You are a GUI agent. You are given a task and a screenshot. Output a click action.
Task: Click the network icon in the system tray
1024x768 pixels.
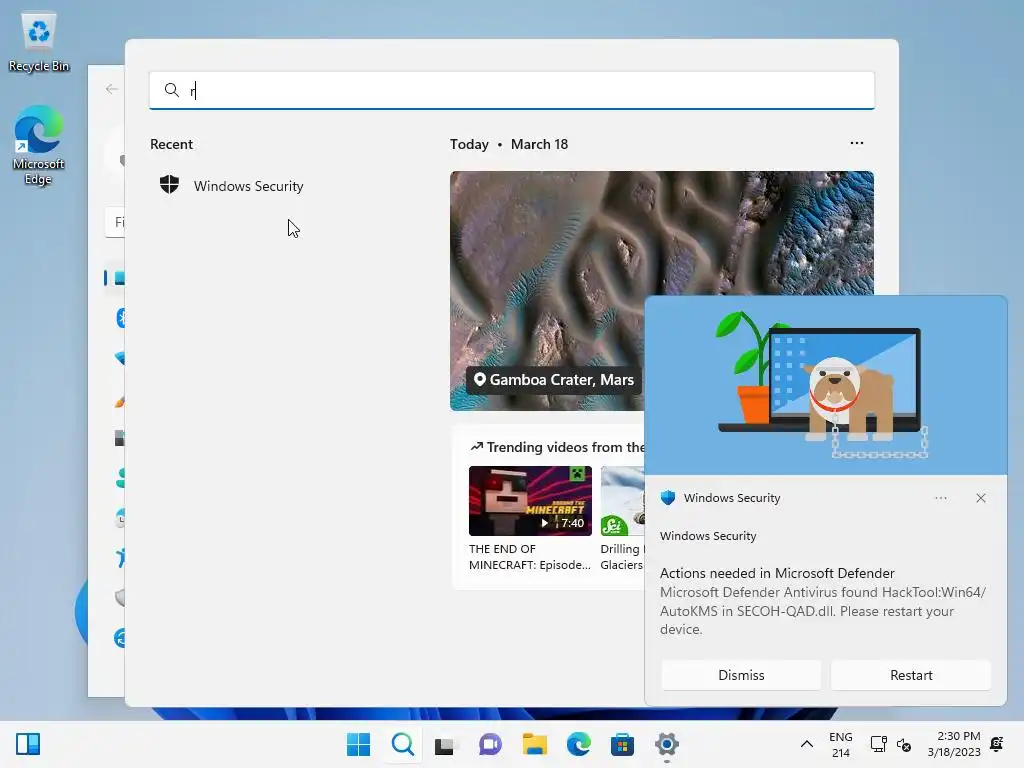click(x=878, y=744)
